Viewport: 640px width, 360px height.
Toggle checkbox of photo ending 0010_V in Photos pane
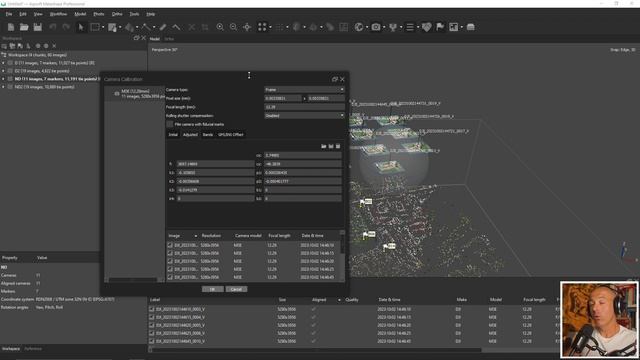152,341
